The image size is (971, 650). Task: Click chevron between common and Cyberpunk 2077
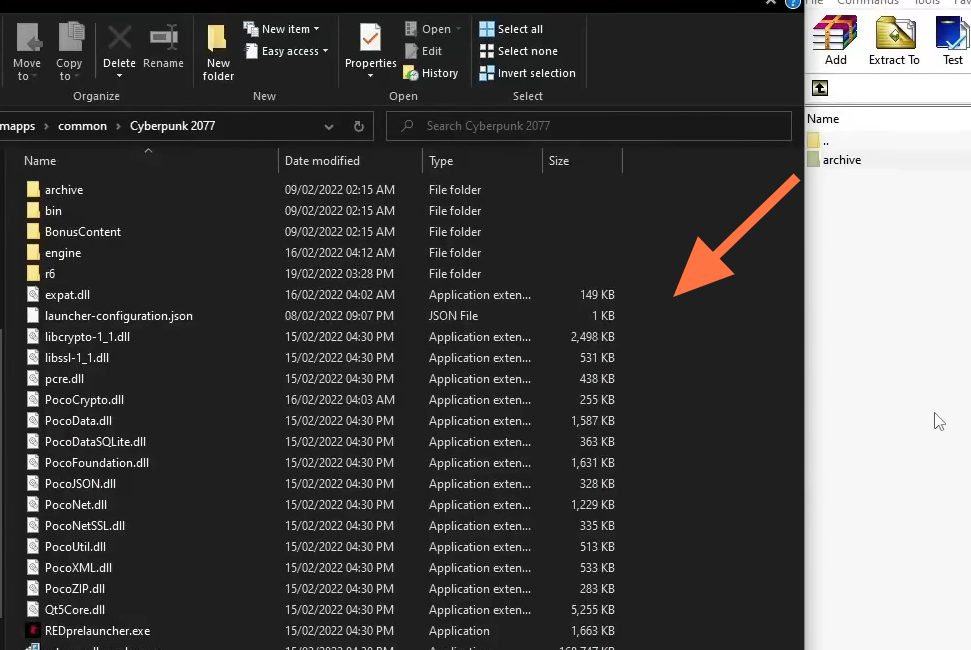click(x=118, y=126)
